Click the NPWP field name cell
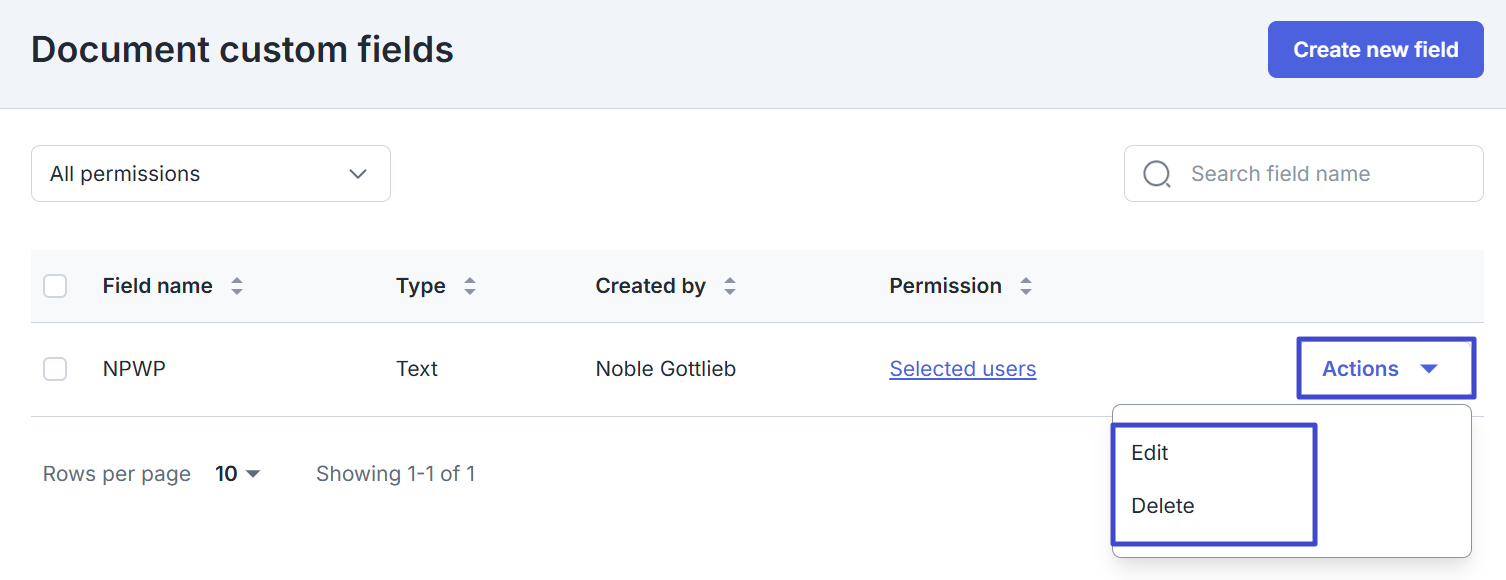The width and height of the screenshot is (1506, 580). tap(134, 369)
